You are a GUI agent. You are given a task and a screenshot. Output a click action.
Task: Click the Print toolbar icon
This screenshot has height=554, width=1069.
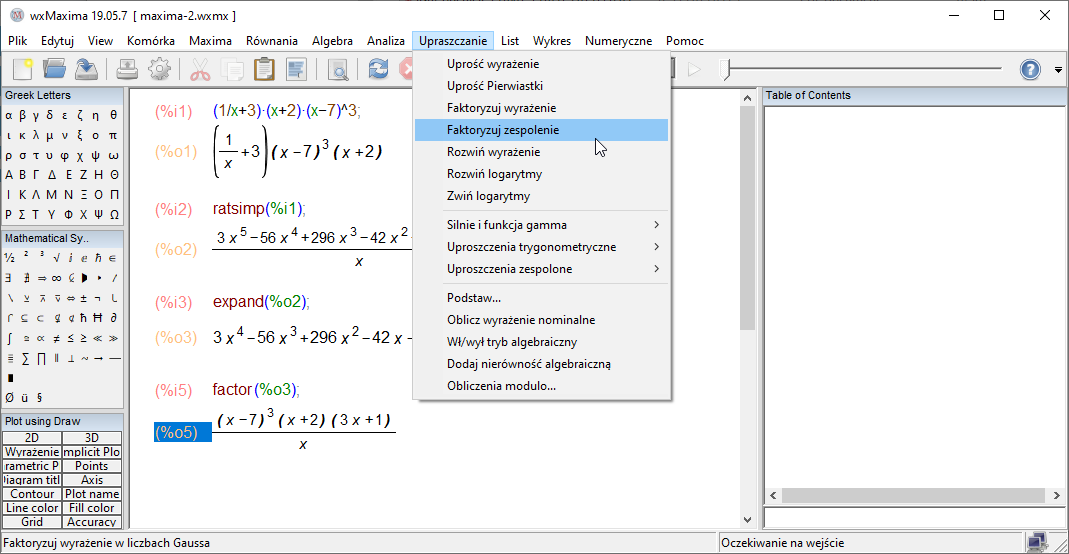pyautogui.click(x=128, y=69)
